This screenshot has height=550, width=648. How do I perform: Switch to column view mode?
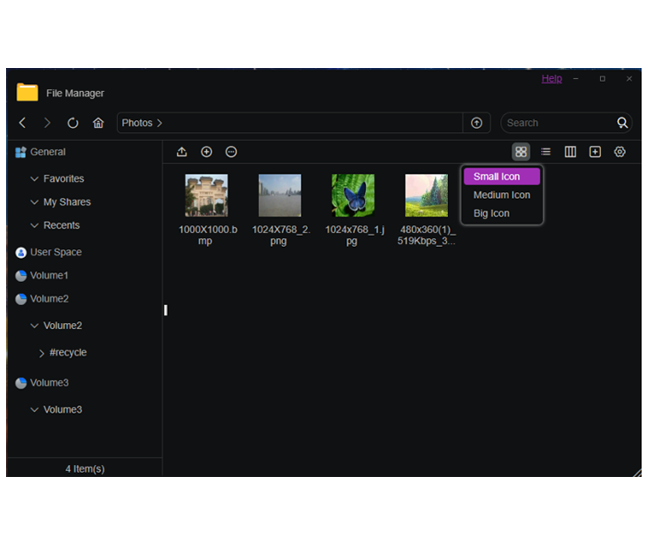[x=570, y=152]
